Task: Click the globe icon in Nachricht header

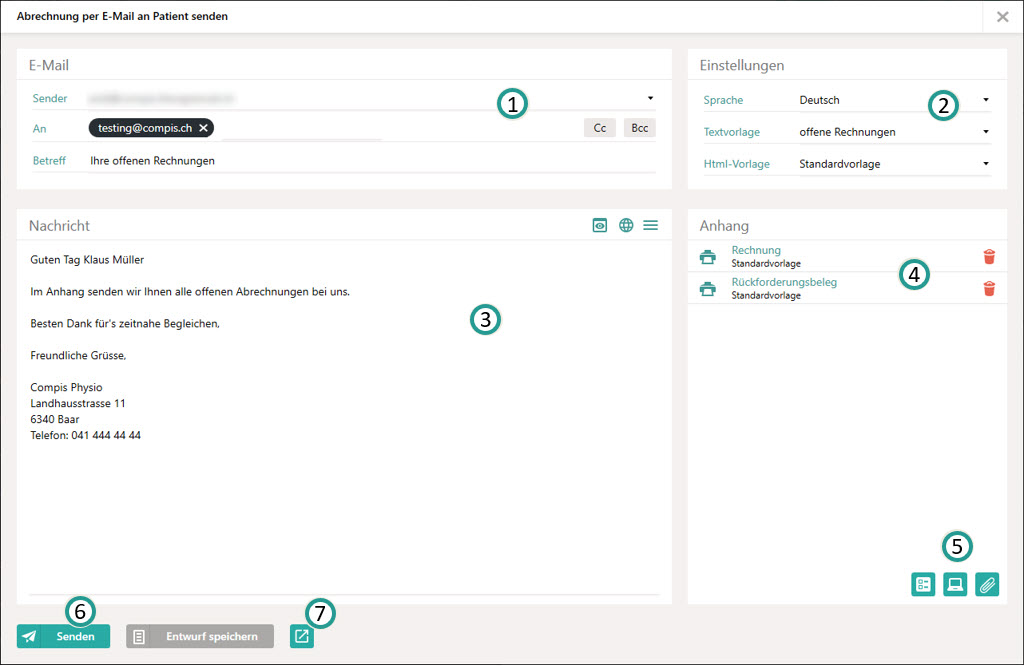Action: pos(626,225)
